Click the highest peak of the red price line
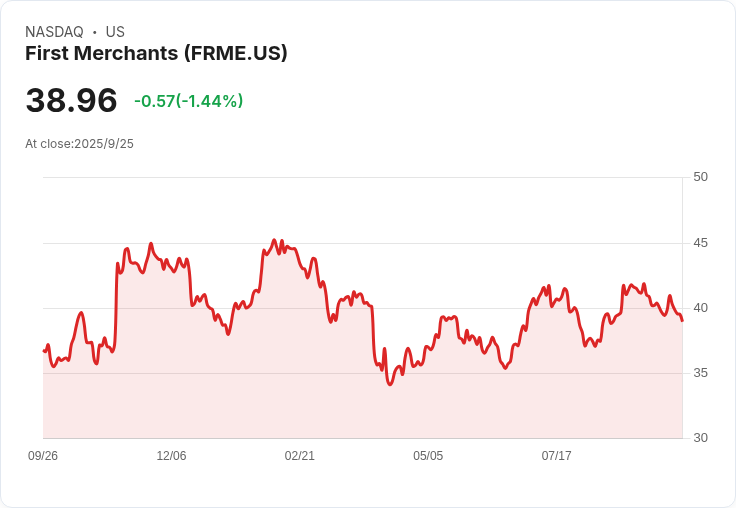 [274, 240]
